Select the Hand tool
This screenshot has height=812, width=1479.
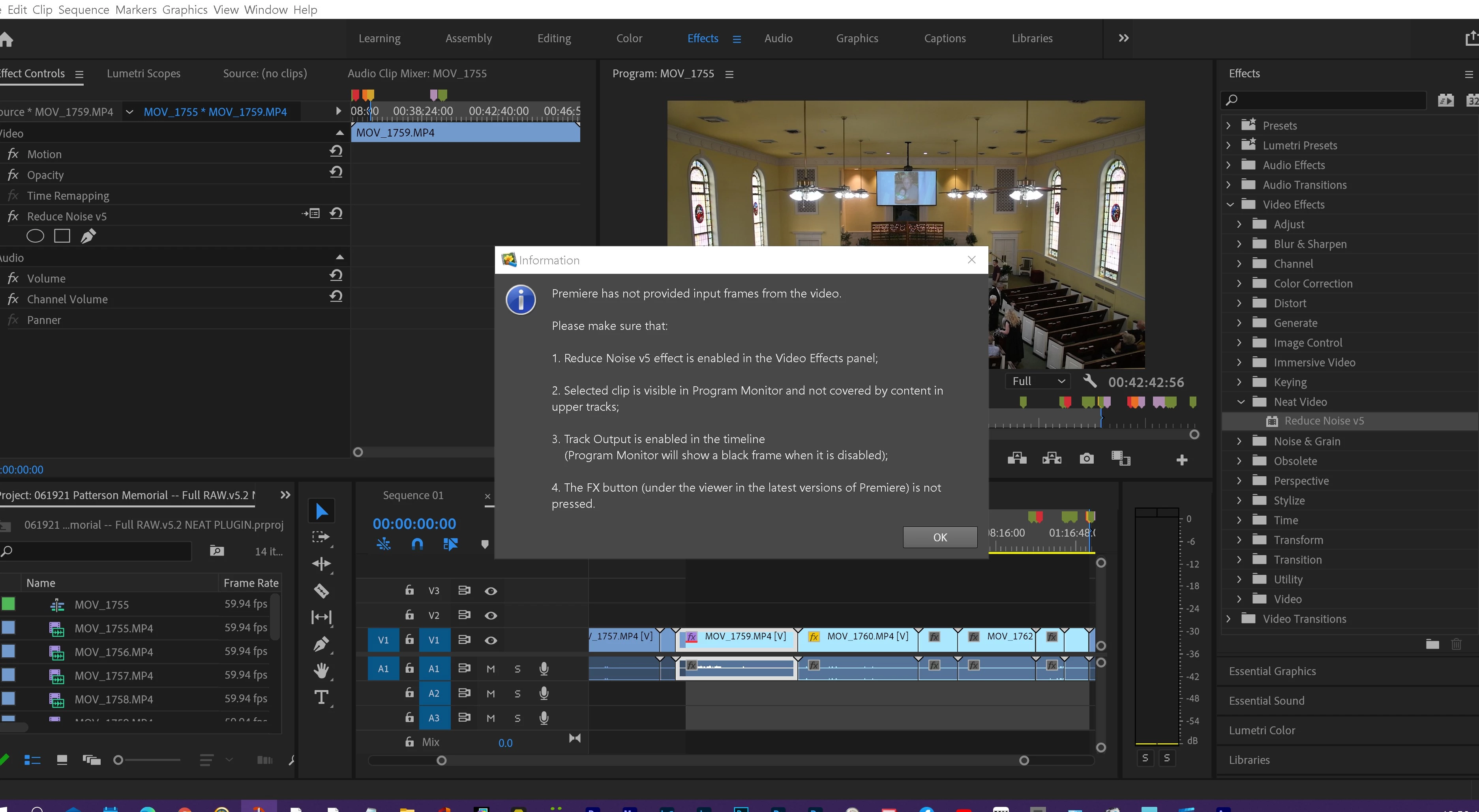point(321,670)
